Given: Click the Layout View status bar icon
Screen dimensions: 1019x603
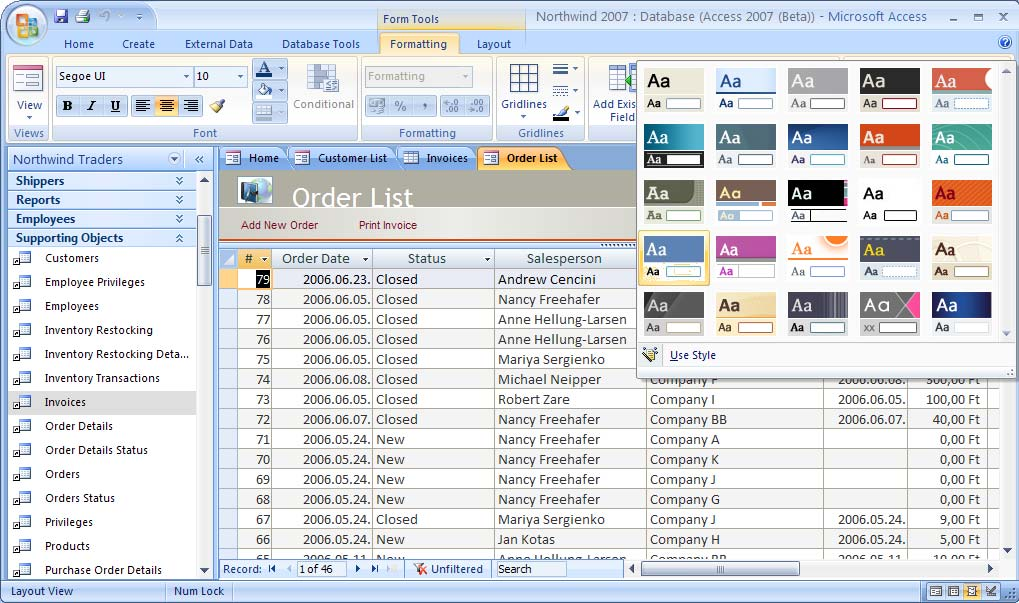Looking at the screenshot, I should (972, 591).
